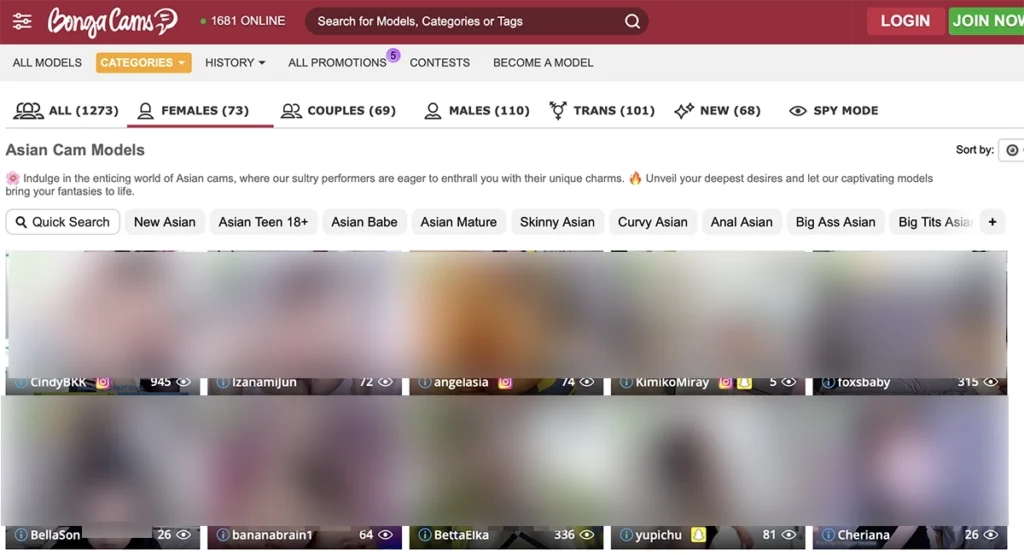The image size is (1024, 555).
Task: Open the Sort by dropdown
Action: [1012, 150]
